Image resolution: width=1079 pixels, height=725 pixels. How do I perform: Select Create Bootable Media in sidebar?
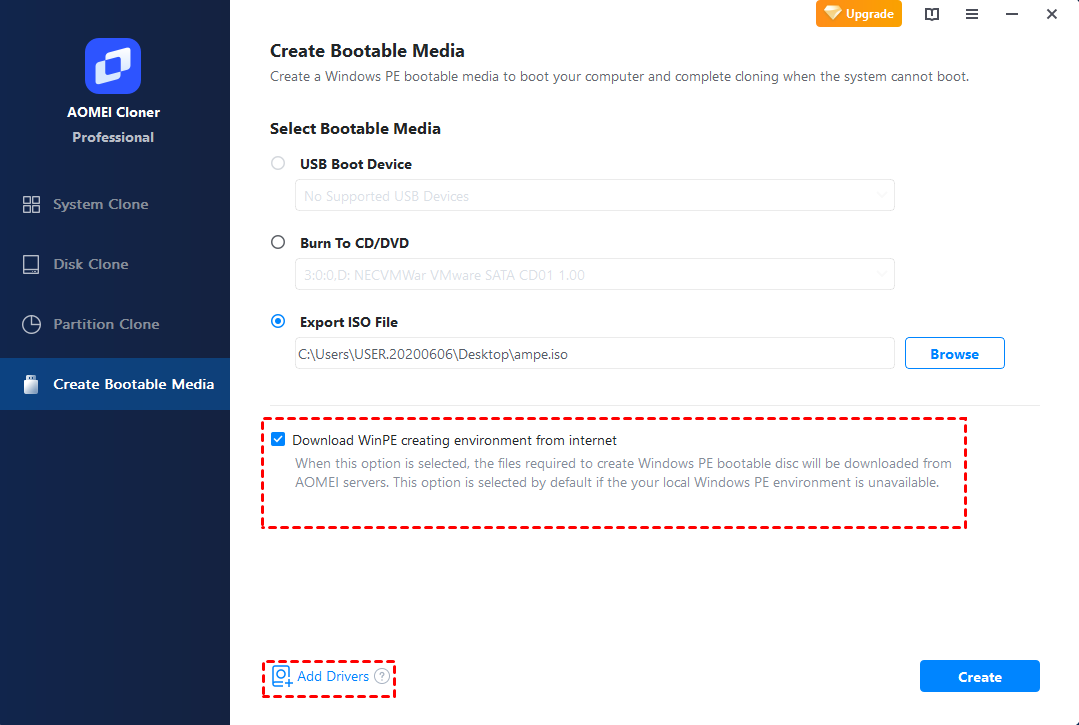(x=115, y=384)
